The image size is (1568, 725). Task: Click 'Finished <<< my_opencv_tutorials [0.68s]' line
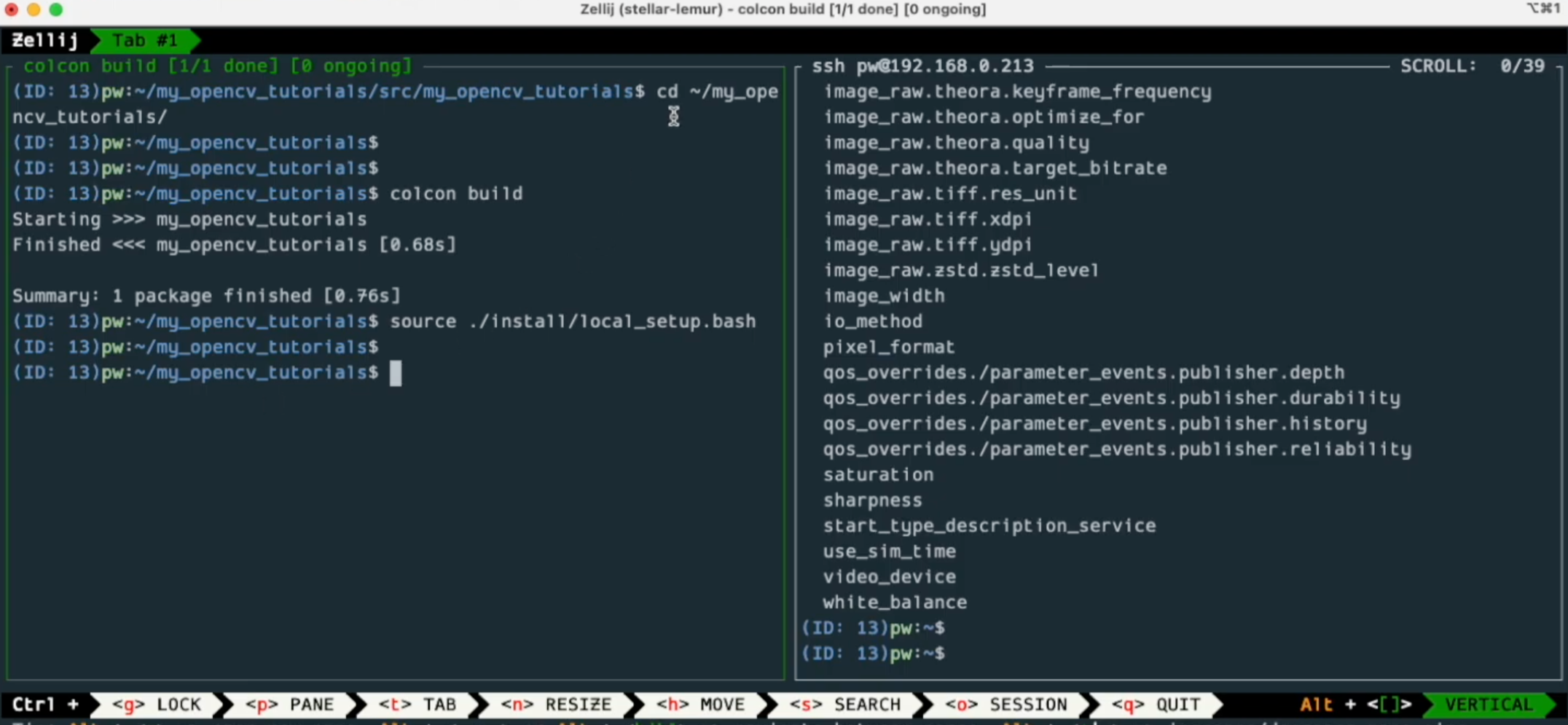[234, 245]
